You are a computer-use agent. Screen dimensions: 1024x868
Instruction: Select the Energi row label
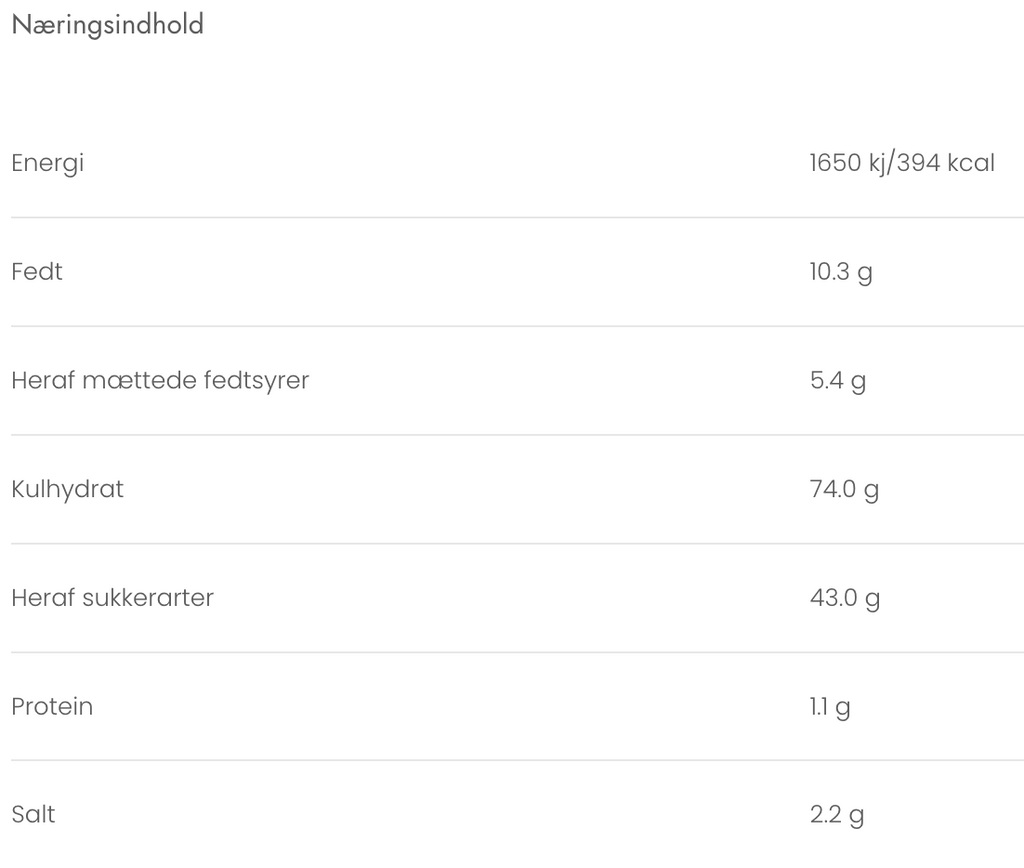(47, 163)
